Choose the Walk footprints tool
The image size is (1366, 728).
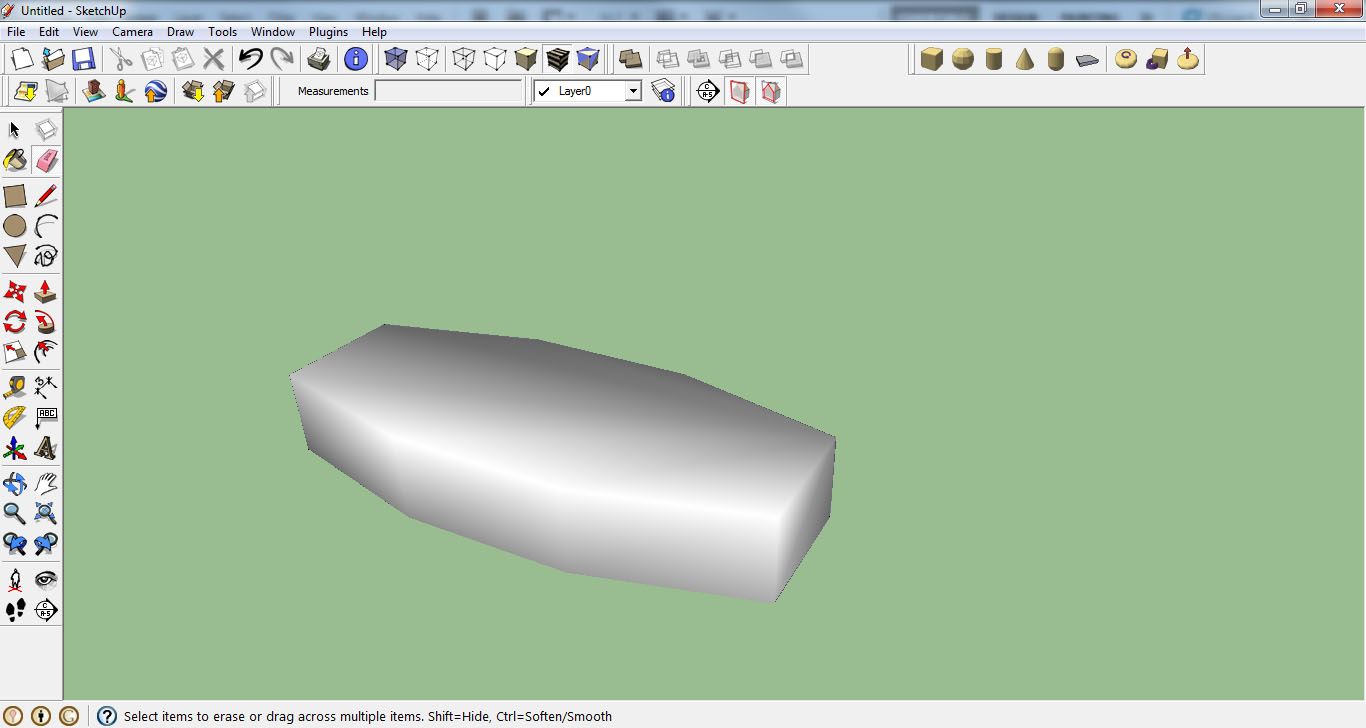click(15, 610)
